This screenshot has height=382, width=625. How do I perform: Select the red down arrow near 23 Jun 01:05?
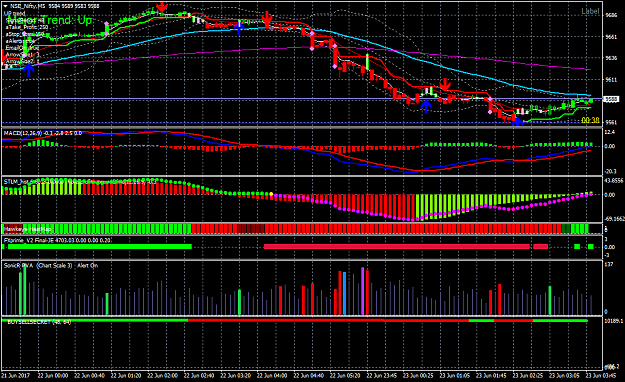pos(445,84)
